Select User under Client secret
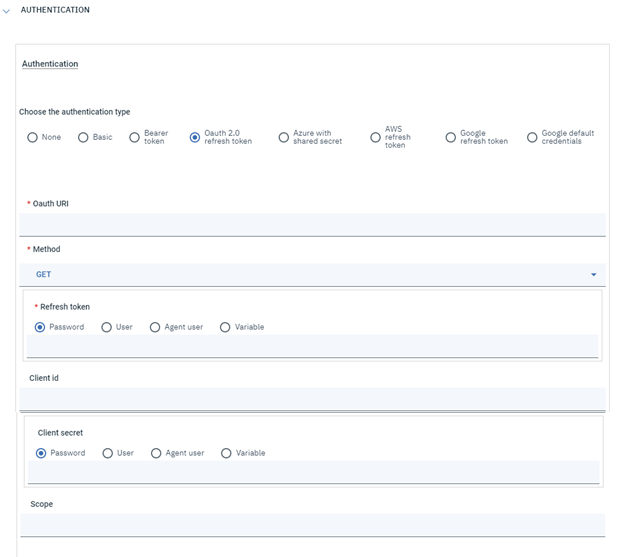 pyautogui.click(x=108, y=453)
